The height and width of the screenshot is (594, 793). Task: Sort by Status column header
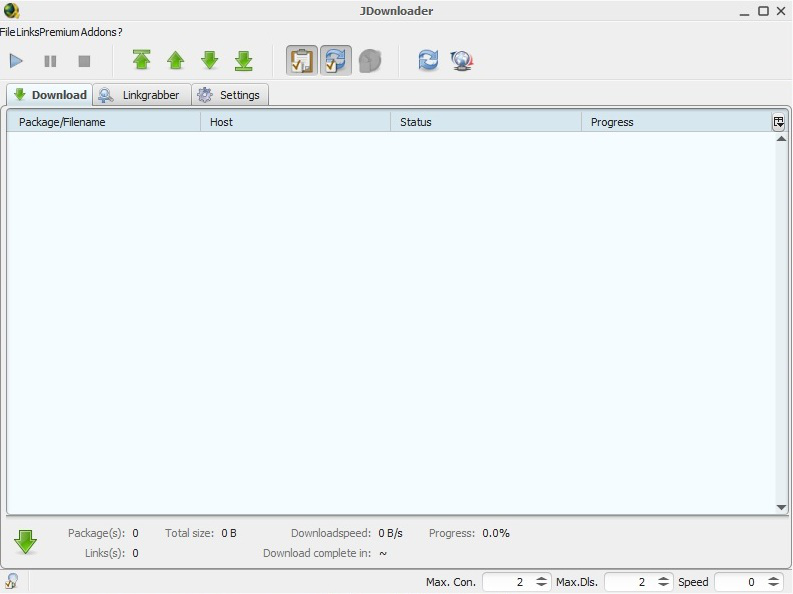point(486,122)
